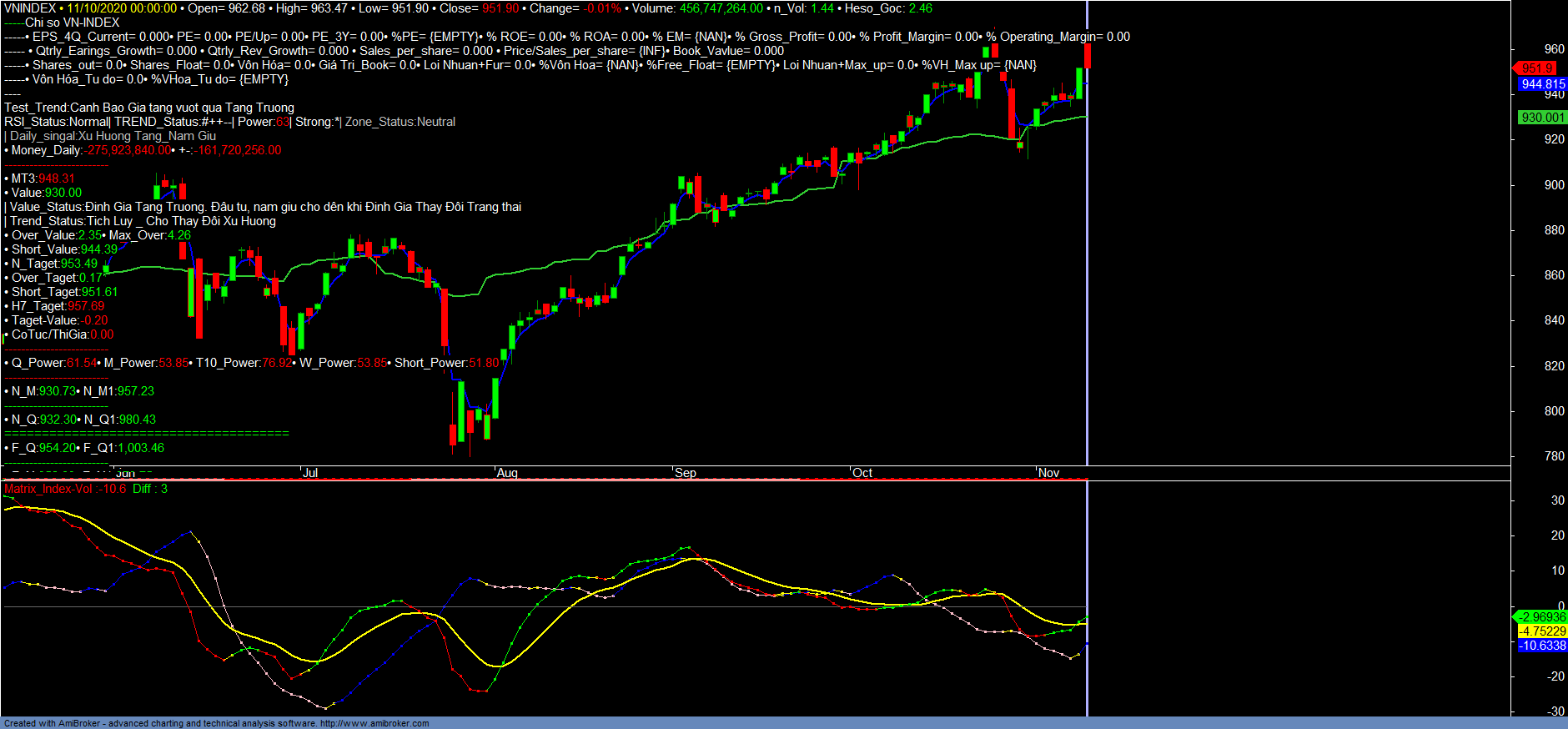Click the last red candle at the cursor line

coord(1087,56)
